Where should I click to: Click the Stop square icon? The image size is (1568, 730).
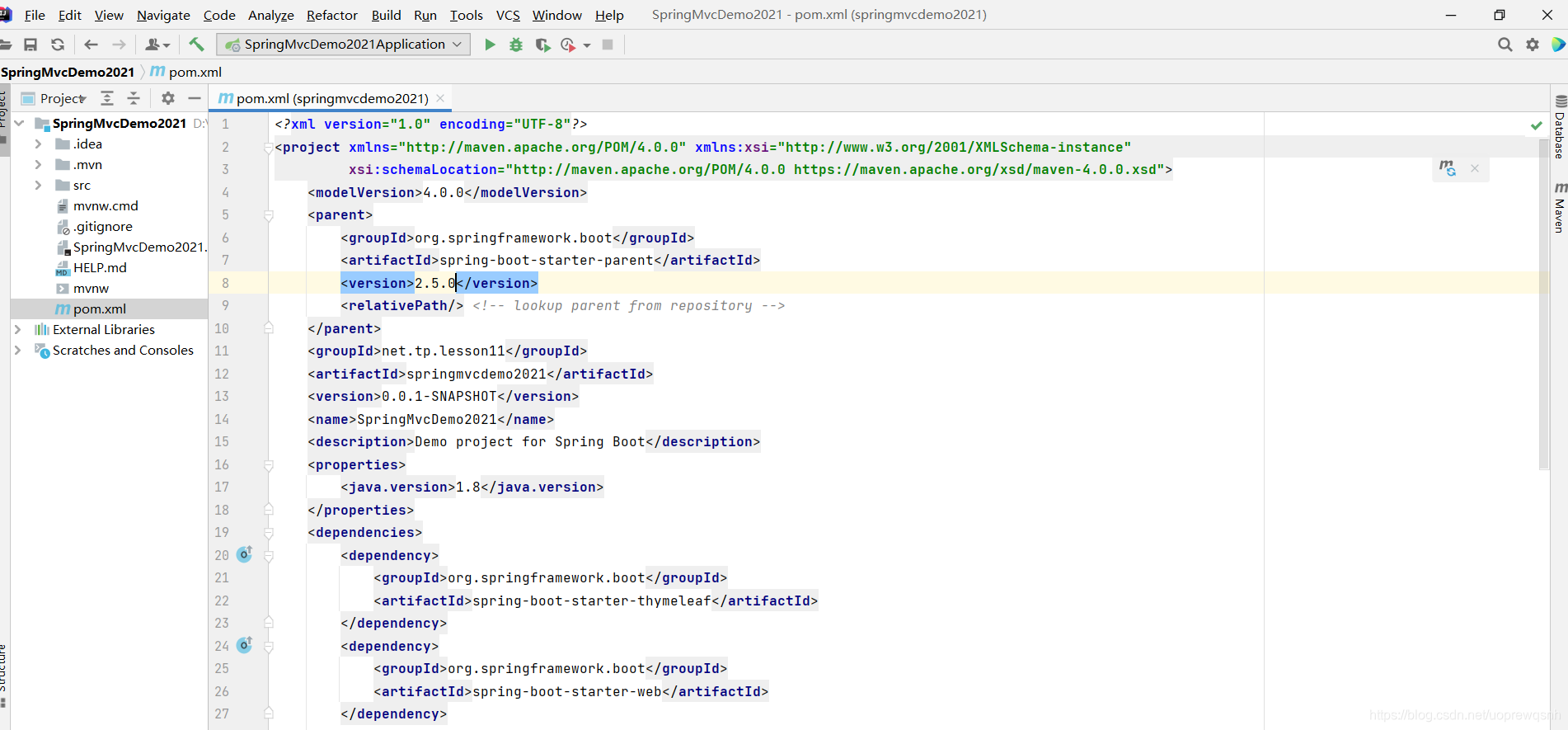pyautogui.click(x=608, y=45)
